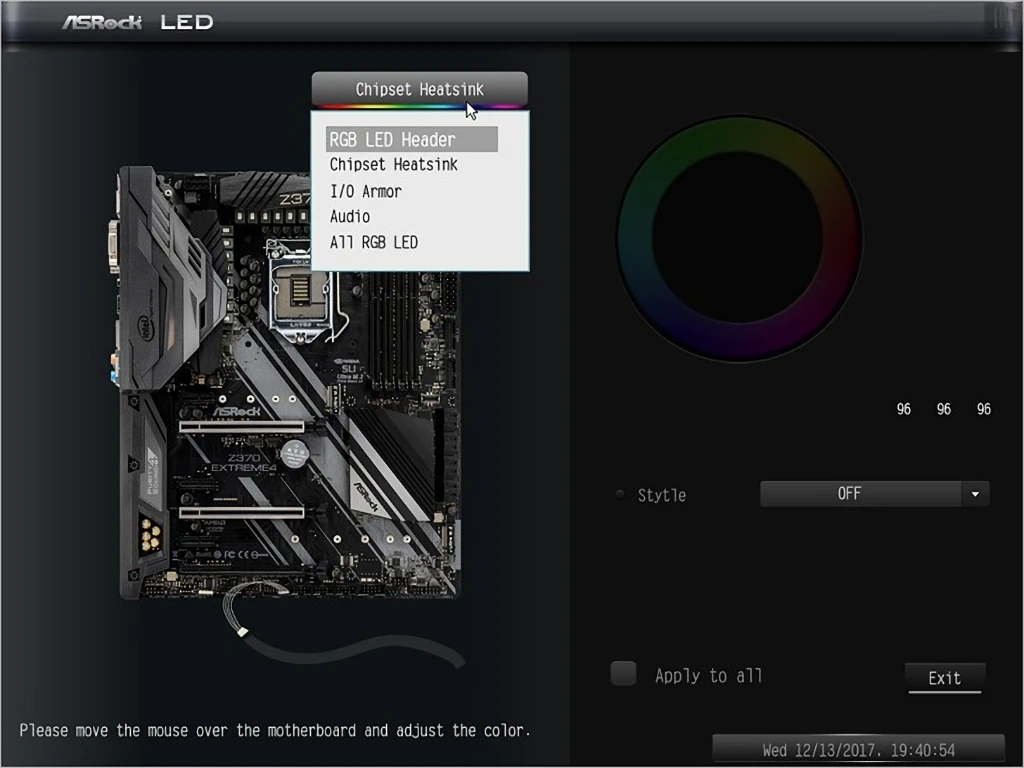Select the Audio LED zone option

[x=350, y=216]
